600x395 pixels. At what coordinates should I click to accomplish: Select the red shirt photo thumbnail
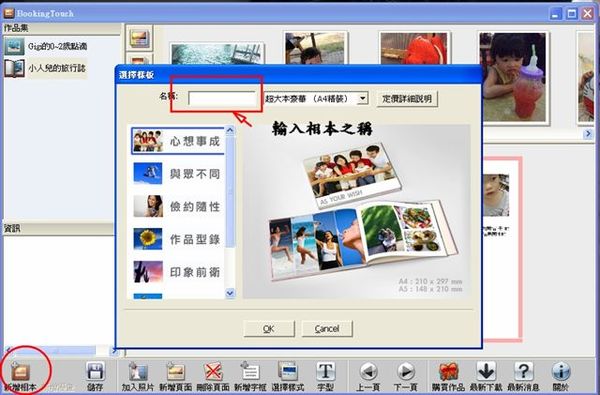tap(414, 48)
